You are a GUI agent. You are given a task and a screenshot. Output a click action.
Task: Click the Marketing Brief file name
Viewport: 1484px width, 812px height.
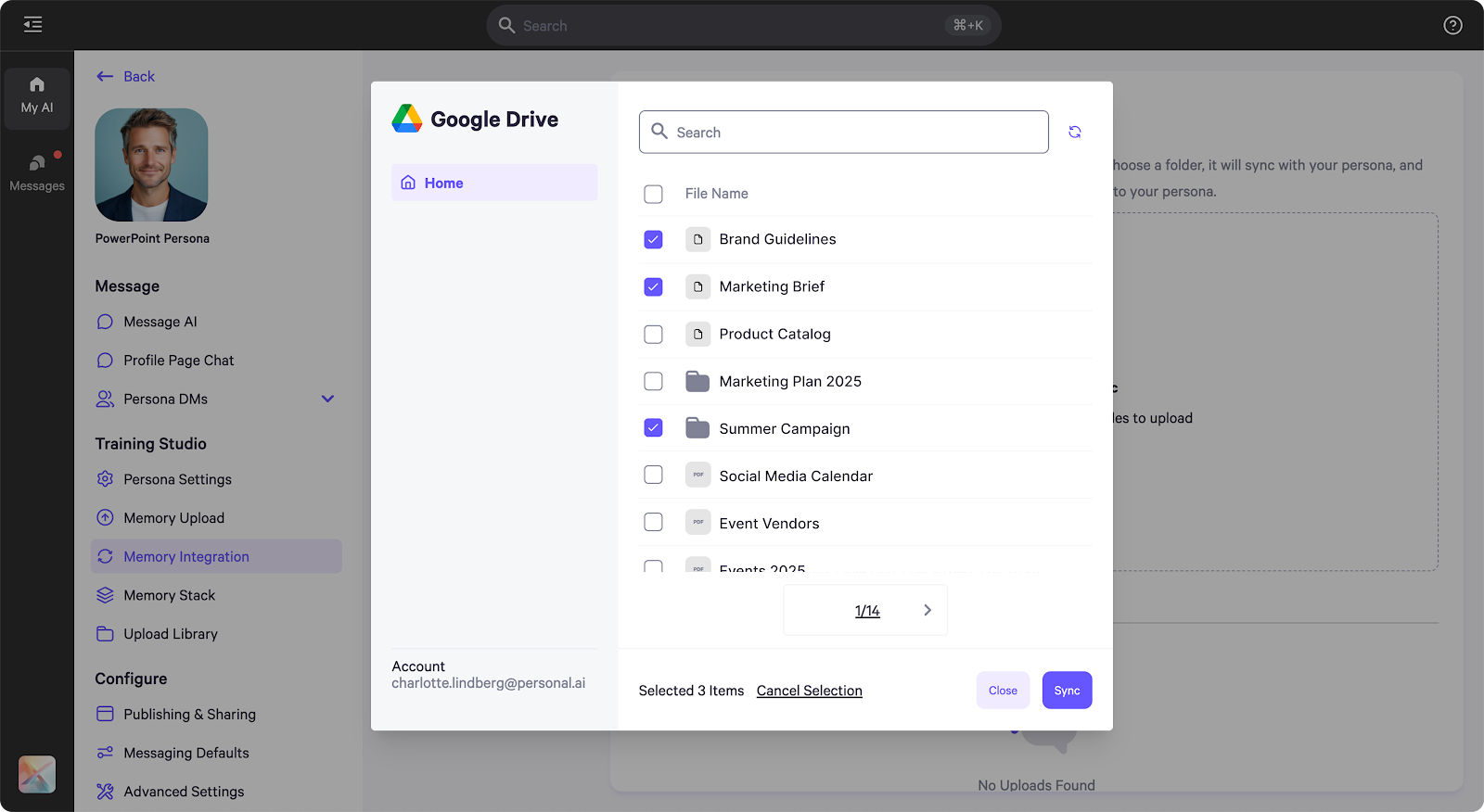[x=772, y=286]
